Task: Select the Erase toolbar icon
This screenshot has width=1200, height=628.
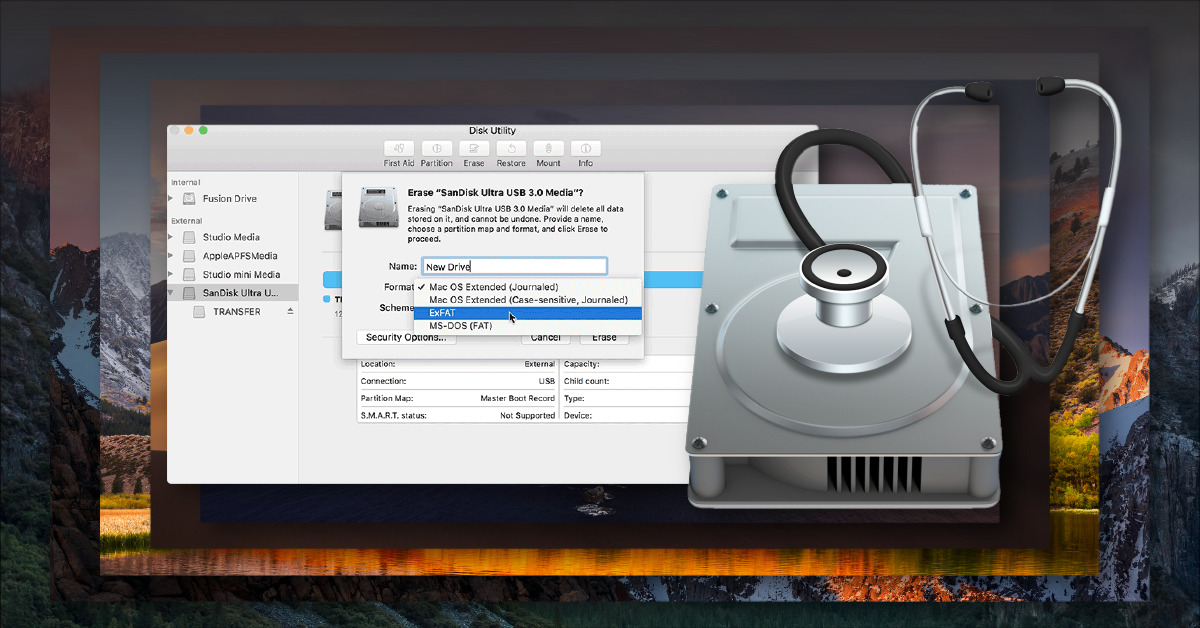Action: pyautogui.click(x=473, y=153)
